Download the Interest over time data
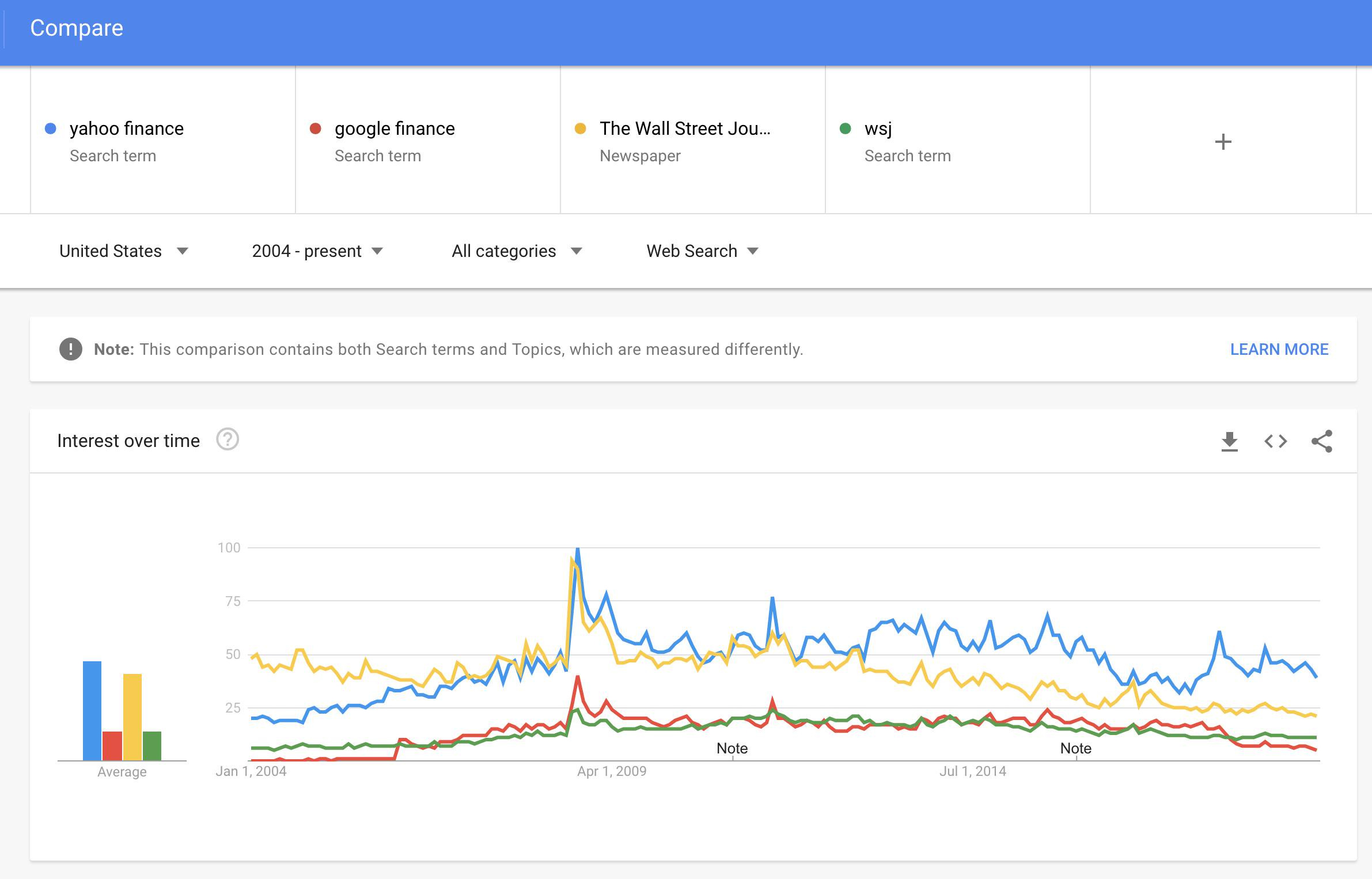This screenshot has height=879, width=1372. click(1229, 441)
